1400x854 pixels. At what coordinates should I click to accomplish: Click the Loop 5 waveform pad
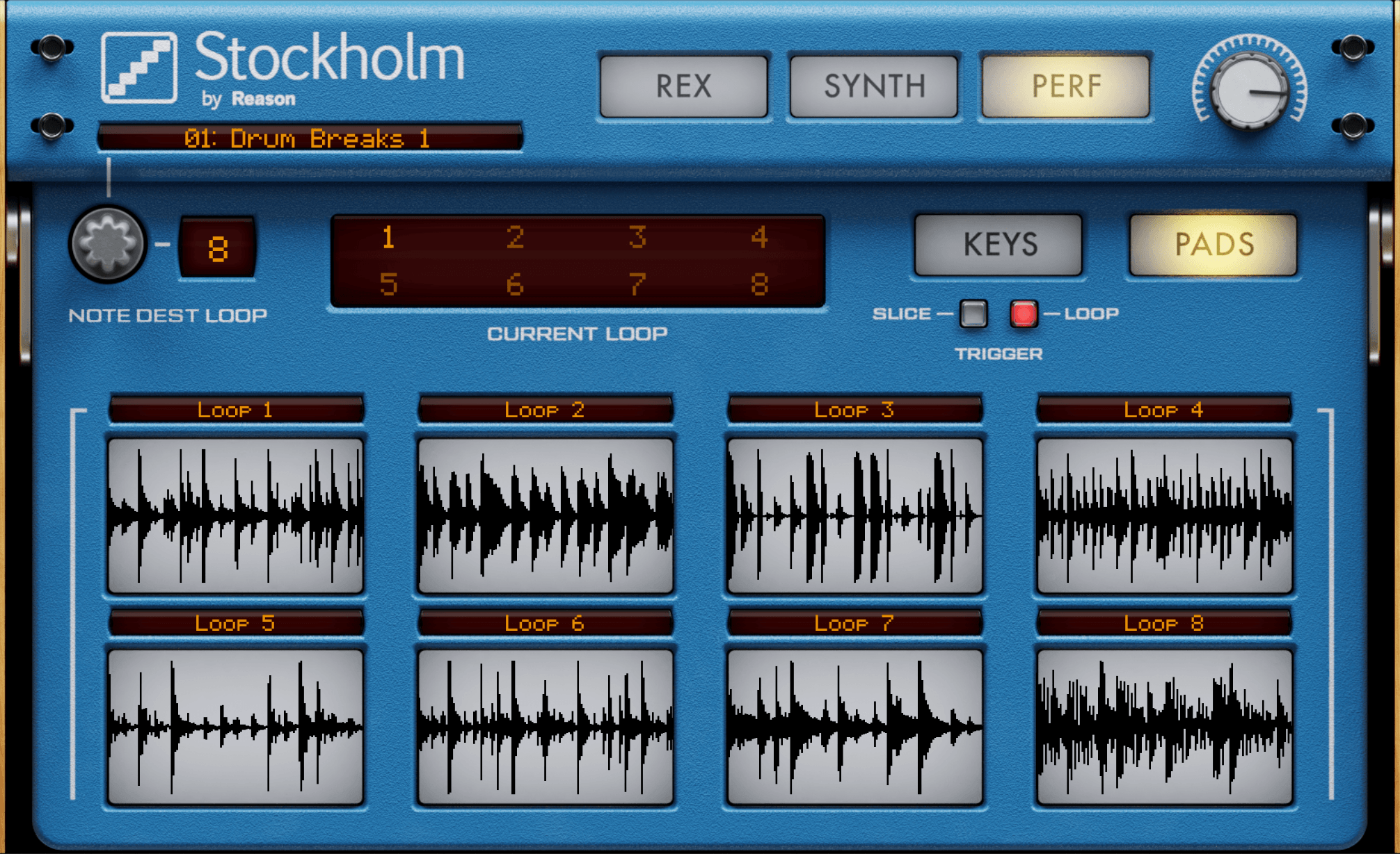235,727
